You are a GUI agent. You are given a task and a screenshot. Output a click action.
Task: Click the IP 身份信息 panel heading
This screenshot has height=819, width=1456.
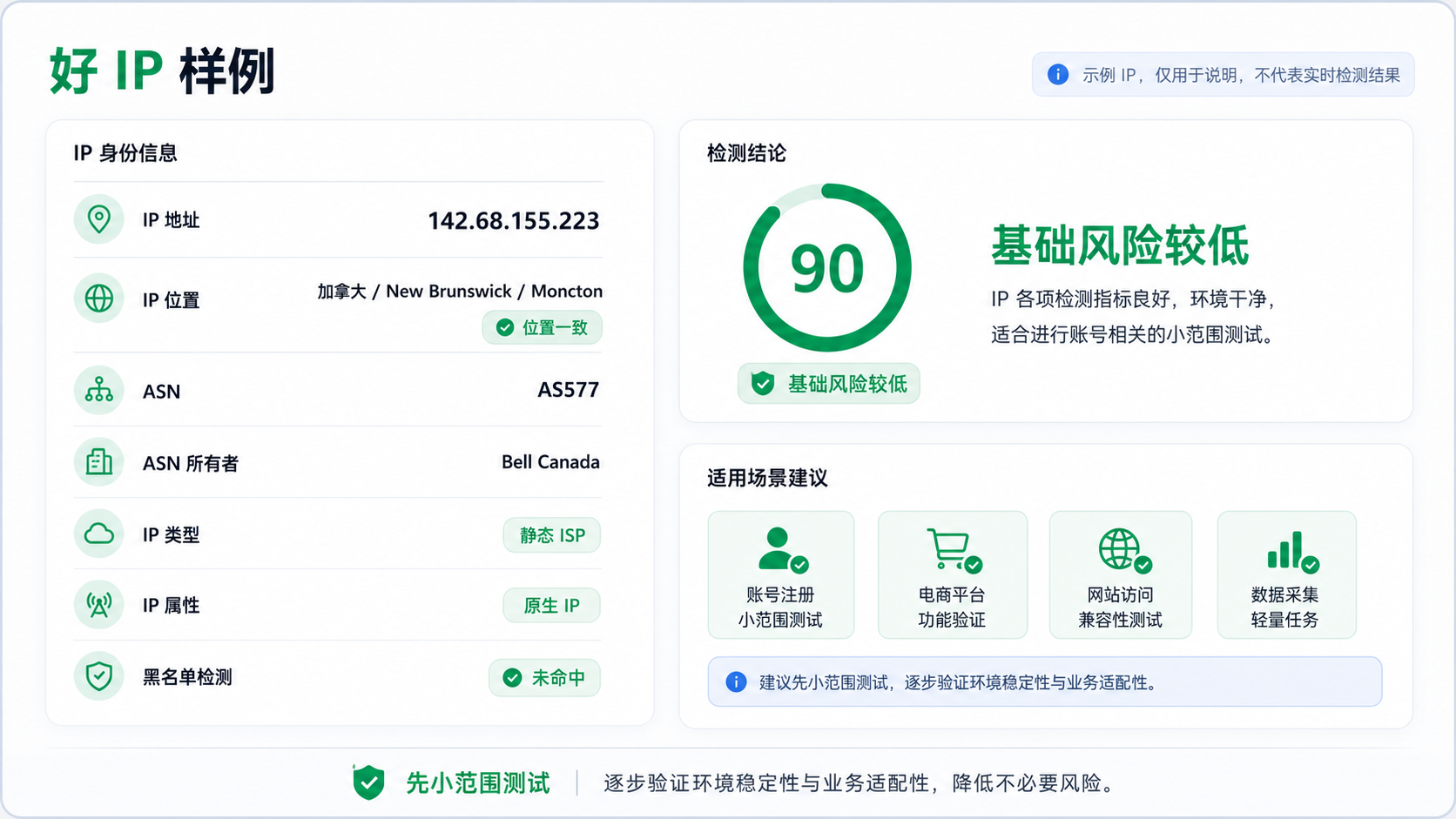(x=125, y=153)
